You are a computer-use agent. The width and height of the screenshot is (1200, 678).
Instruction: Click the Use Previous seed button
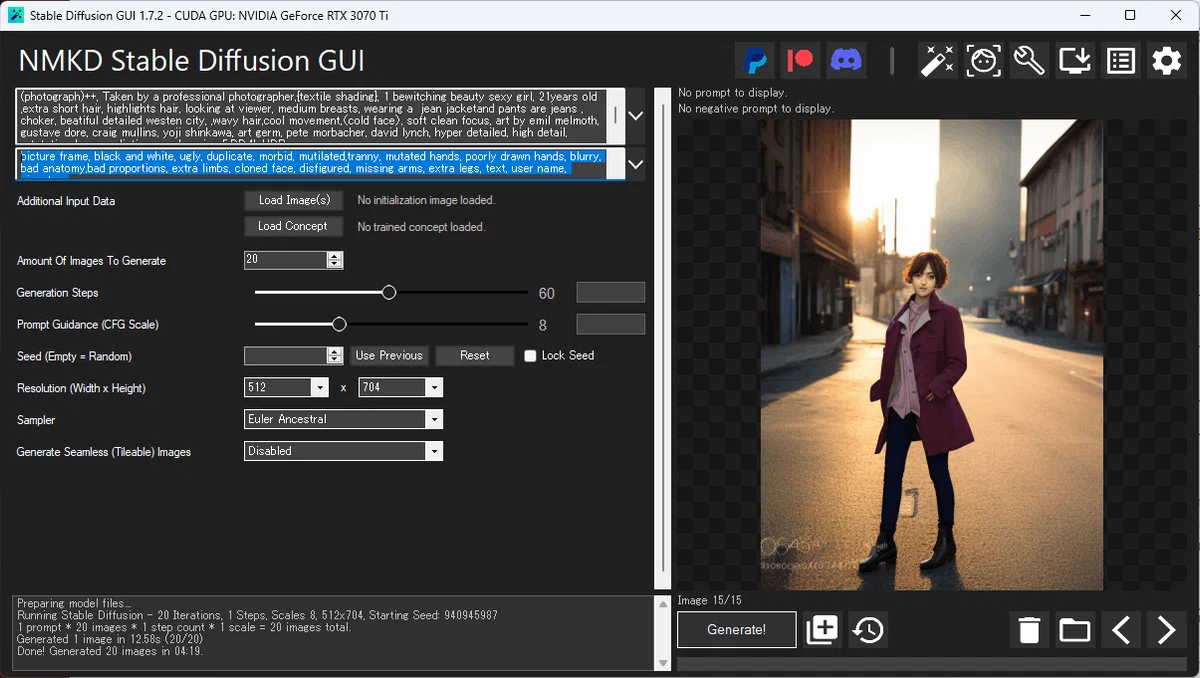pos(389,356)
